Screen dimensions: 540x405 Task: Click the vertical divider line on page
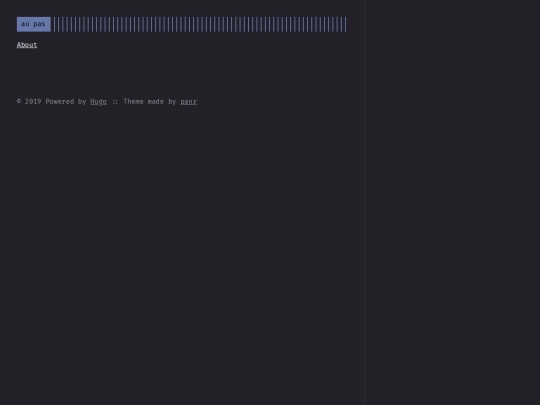(x=365, y=202)
